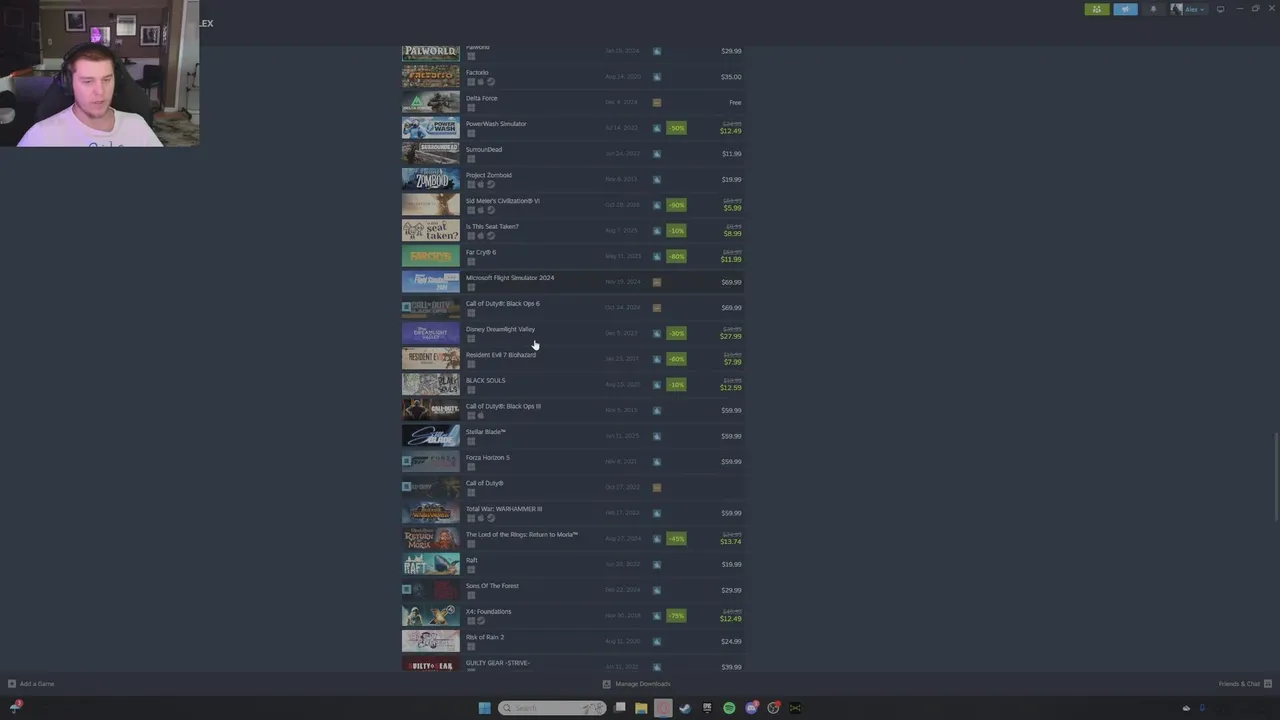Click review icon for Stellar Blade
This screenshot has width=1280, height=720.
[x=657, y=436]
